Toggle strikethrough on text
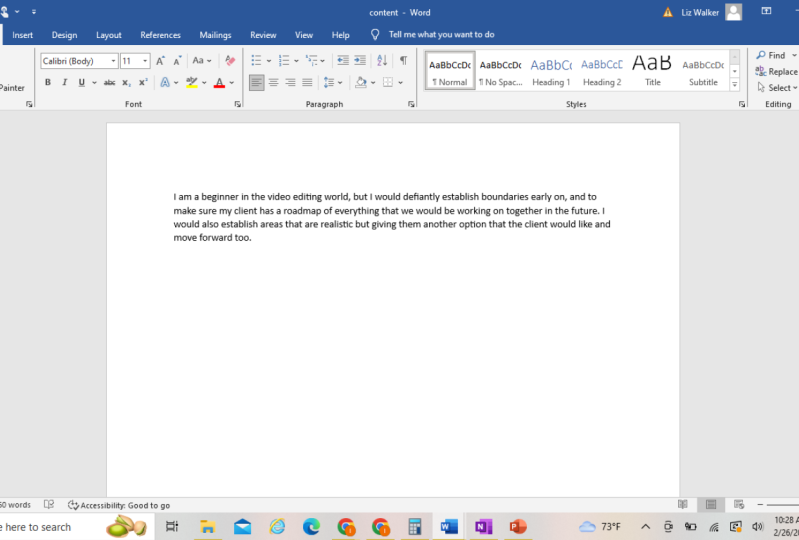The width and height of the screenshot is (799, 540). click(x=109, y=82)
